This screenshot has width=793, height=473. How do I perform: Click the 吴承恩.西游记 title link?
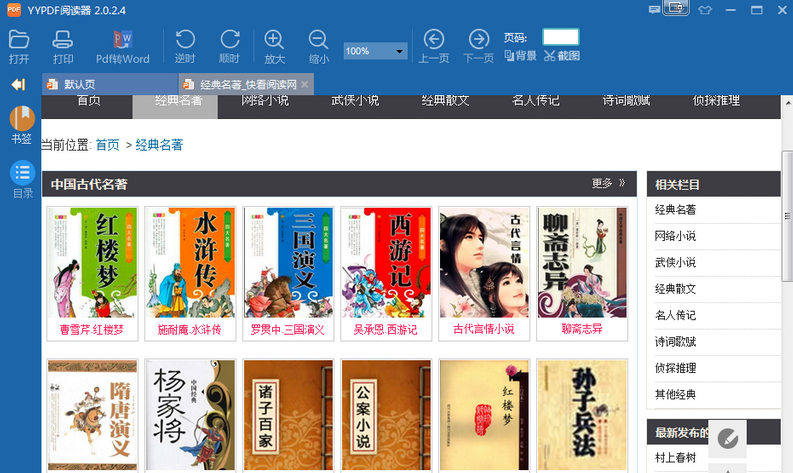click(385, 330)
